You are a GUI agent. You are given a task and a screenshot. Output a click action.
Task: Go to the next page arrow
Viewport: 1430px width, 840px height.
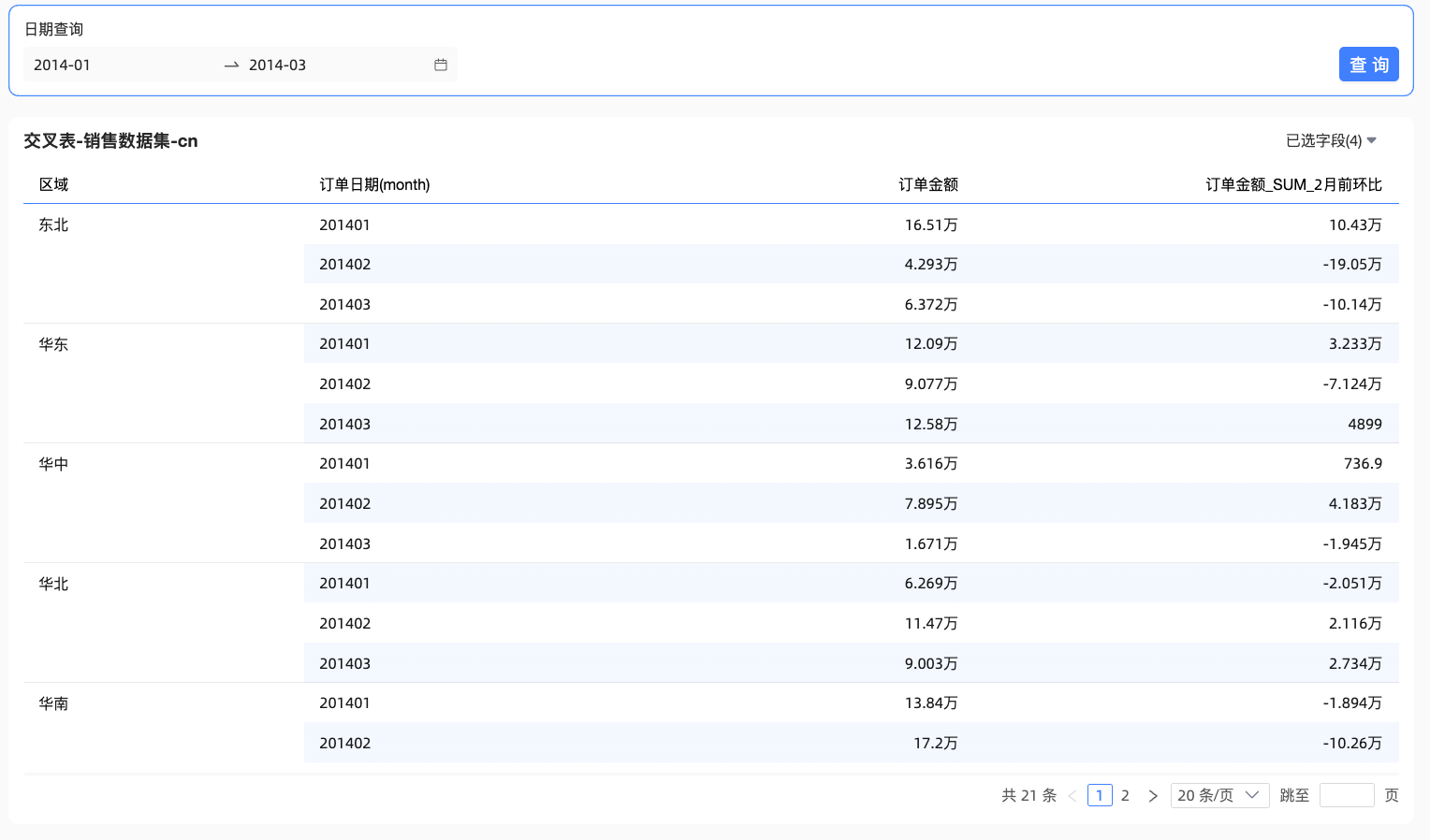(1153, 796)
